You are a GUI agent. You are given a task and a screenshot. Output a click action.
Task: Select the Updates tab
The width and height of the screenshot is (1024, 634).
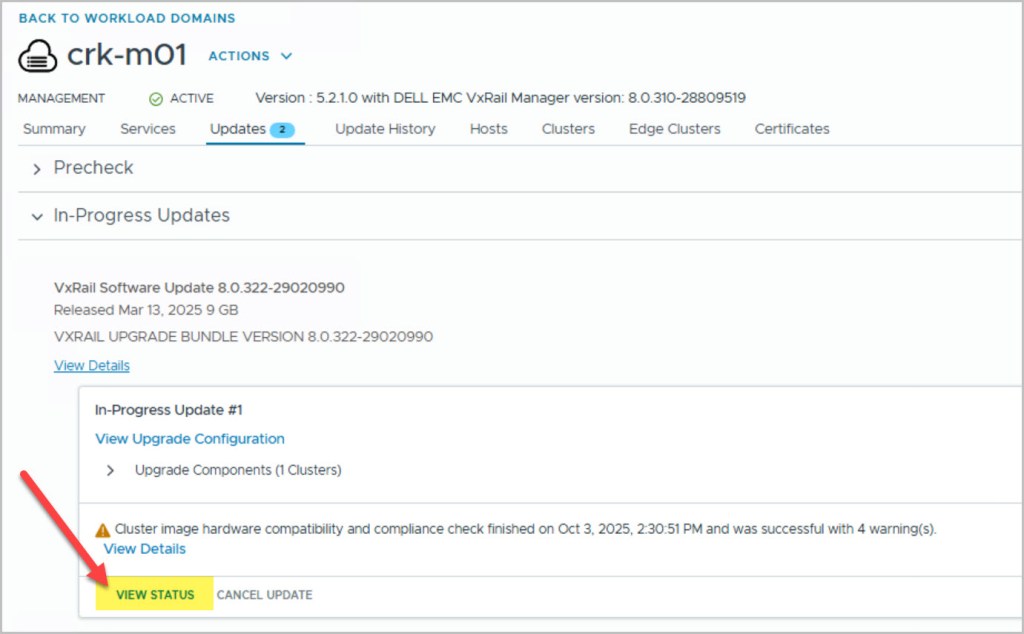pyautogui.click(x=238, y=129)
